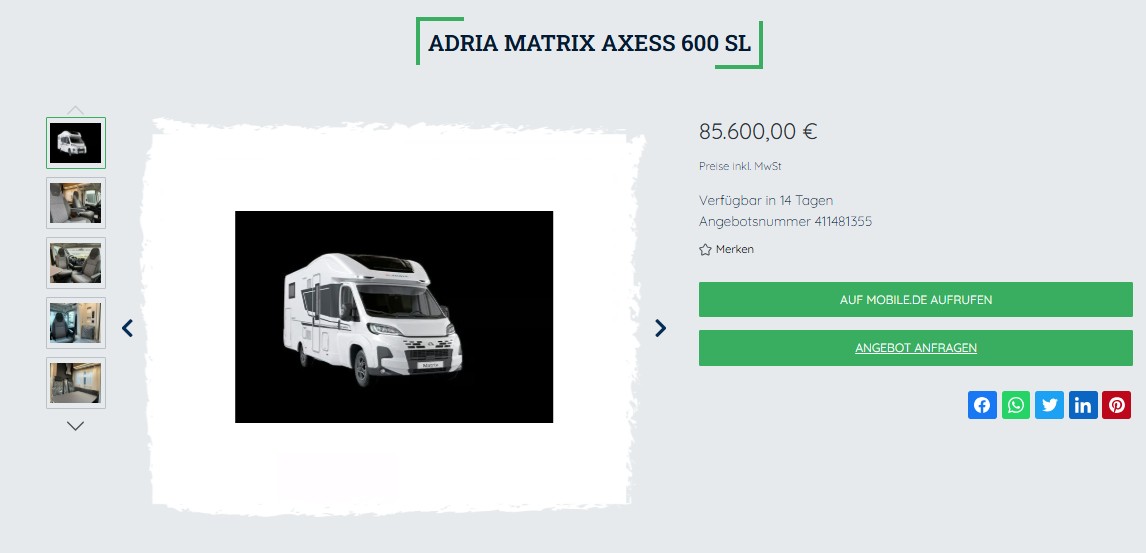Share listing on Facebook
The width and height of the screenshot is (1146, 553).
[982, 405]
